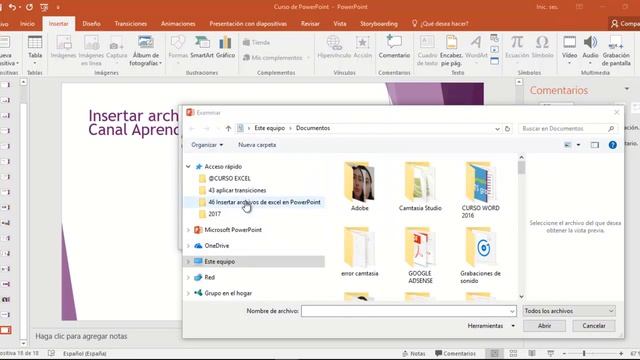Image resolution: width=640 pixels, height=360 pixels.
Task: Open the CURSO WORD 2016 folder
Action: (x=480, y=190)
